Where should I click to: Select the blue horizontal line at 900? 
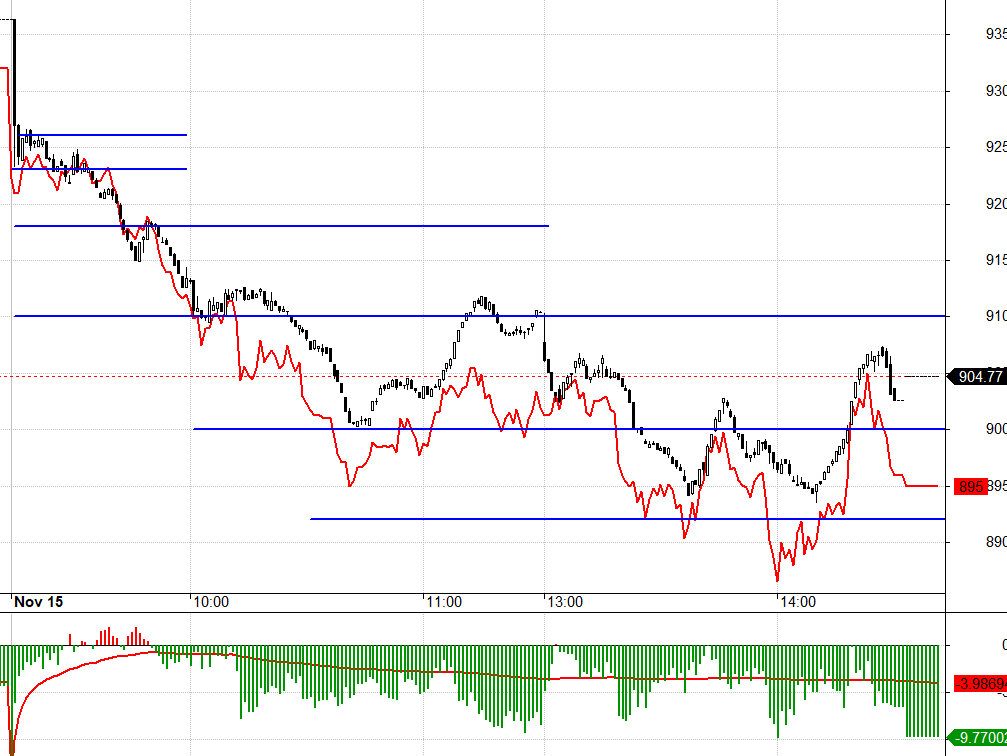[569, 429]
